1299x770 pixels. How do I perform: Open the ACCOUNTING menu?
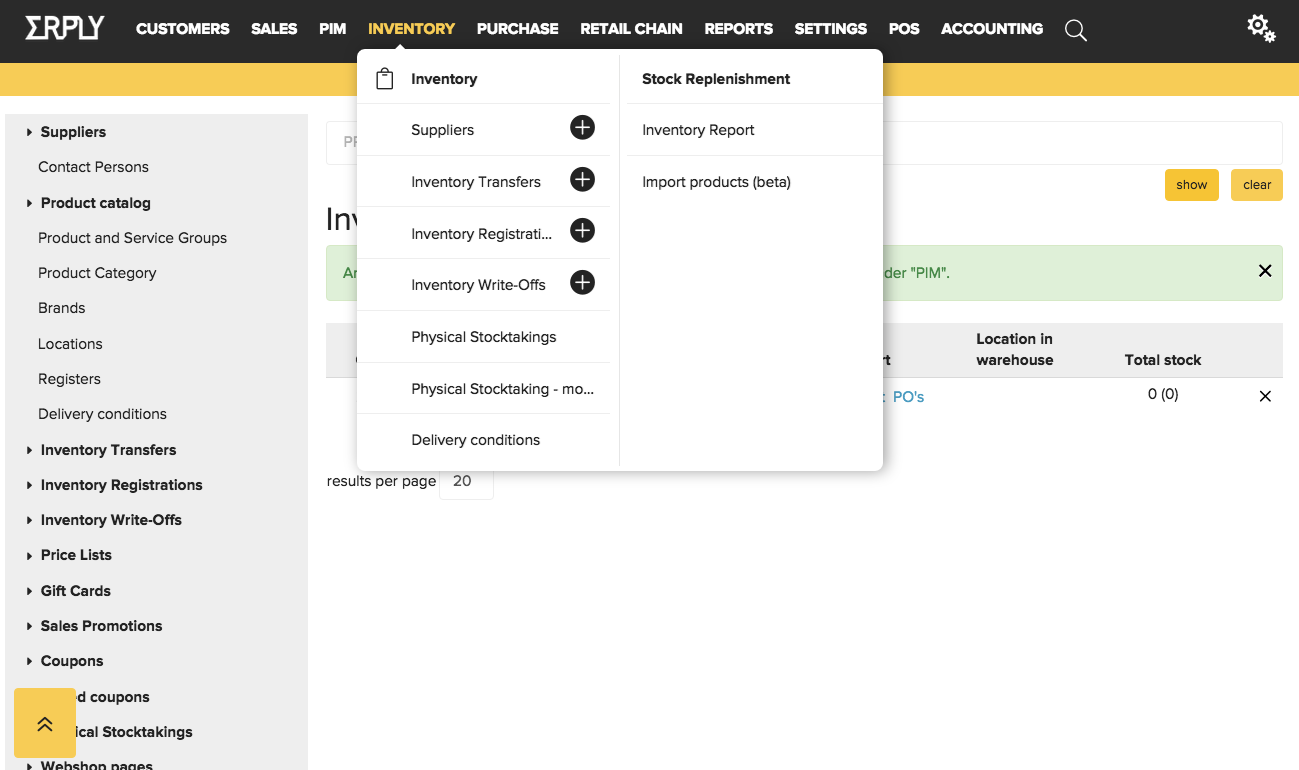click(992, 29)
